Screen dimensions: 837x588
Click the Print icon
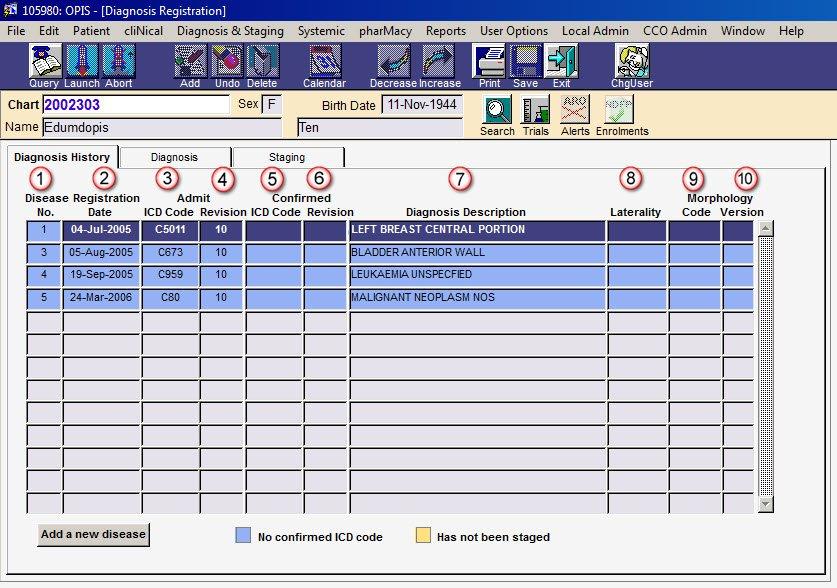pyautogui.click(x=489, y=61)
